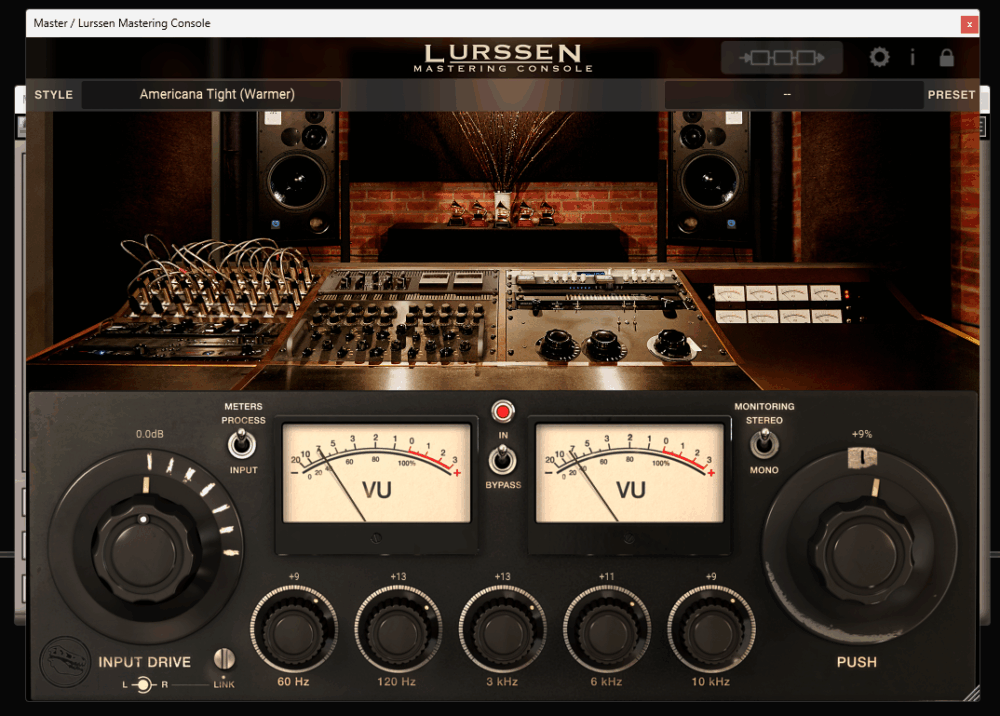The width and height of the screenshot is (1000, 716).
Task: Click the BYPASS label
Action: click(503, 485)
